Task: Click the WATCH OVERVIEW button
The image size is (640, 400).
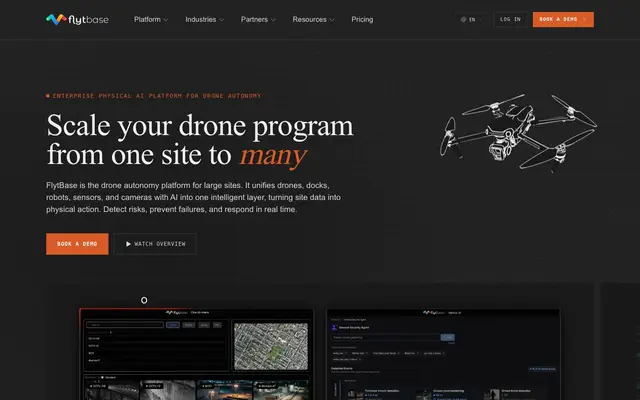Action: point(155,244)
